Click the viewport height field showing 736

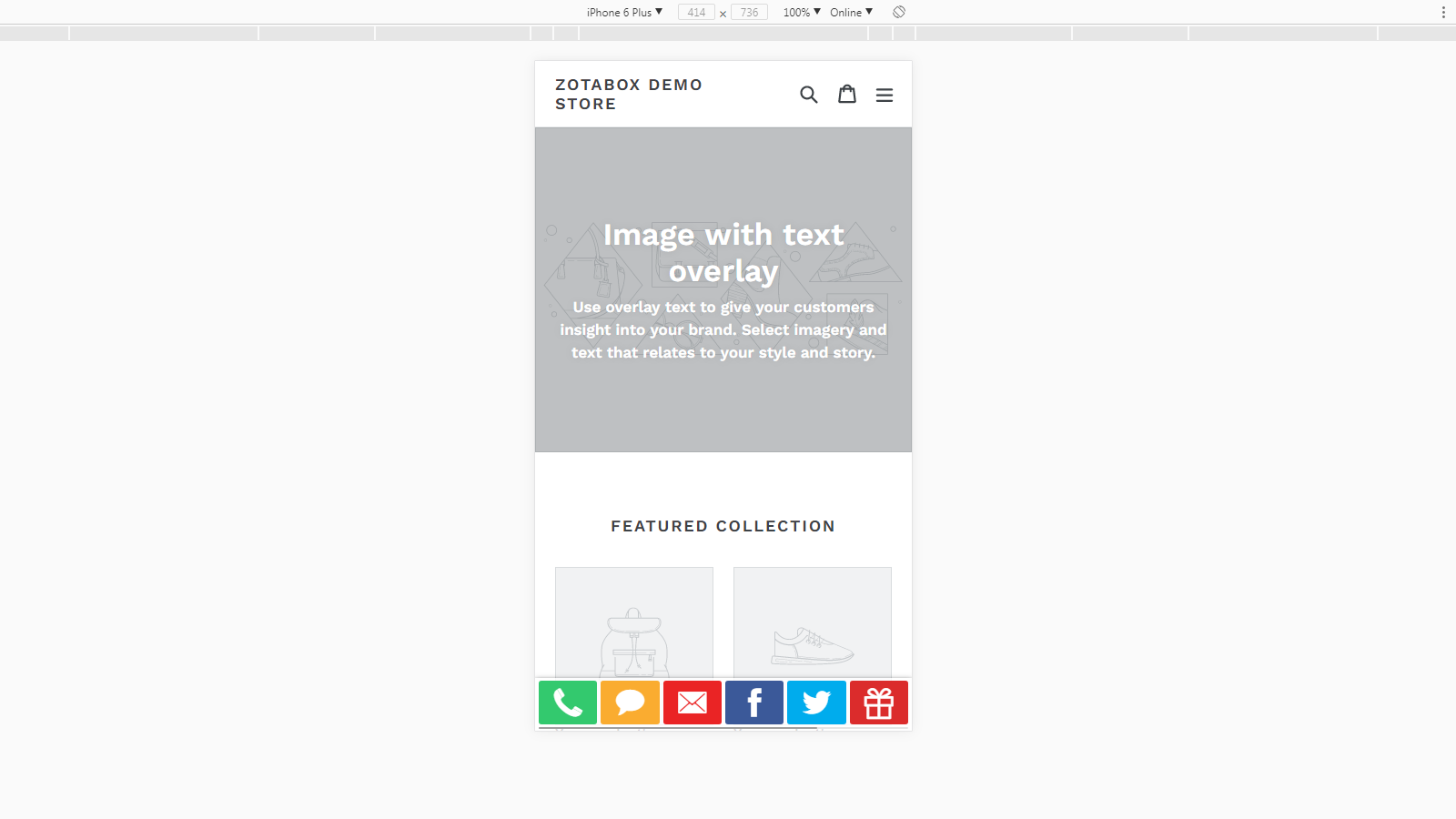(749, 12)
